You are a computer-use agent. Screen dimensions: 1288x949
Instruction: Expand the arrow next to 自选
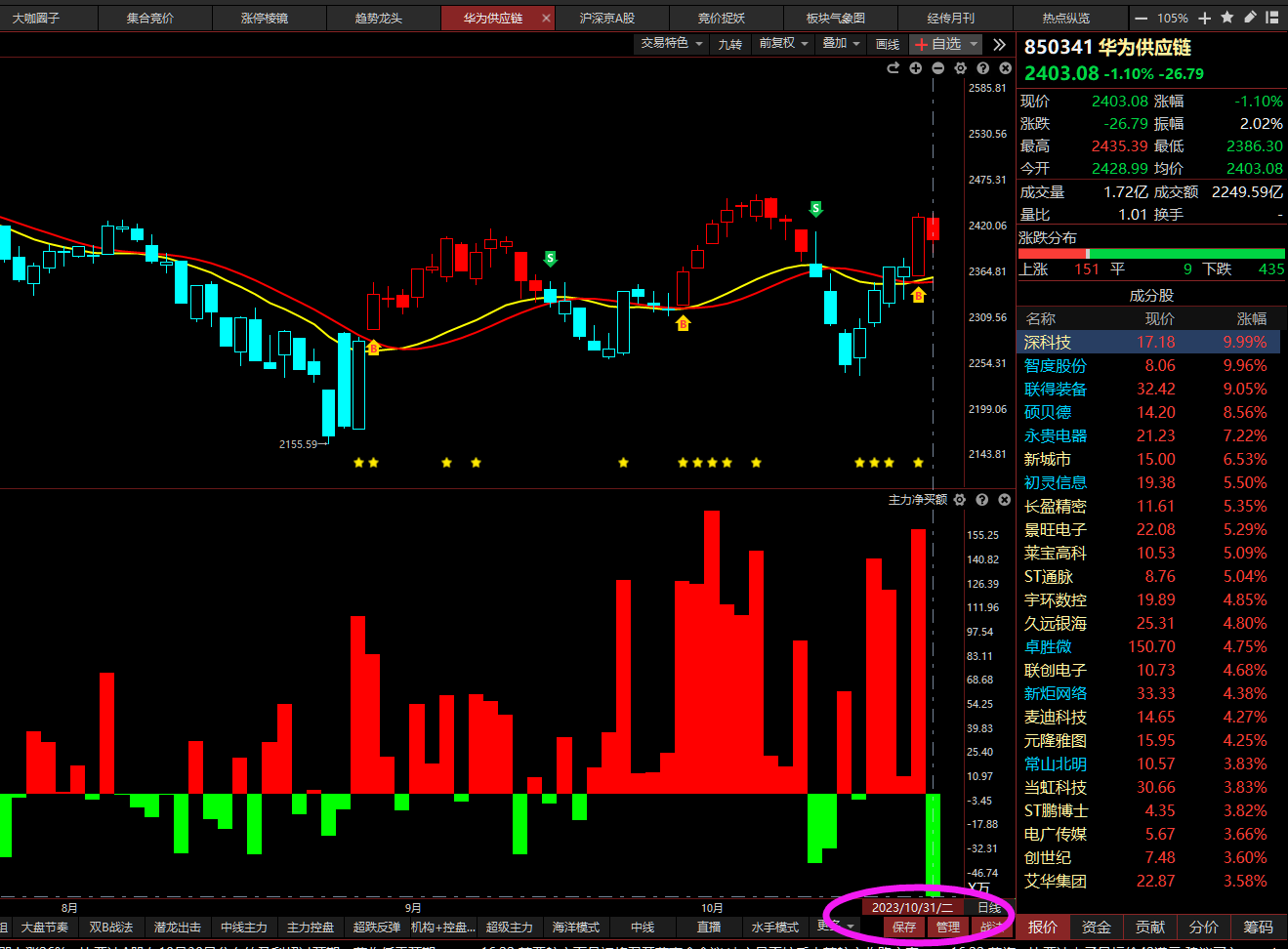tap(974, 44)
